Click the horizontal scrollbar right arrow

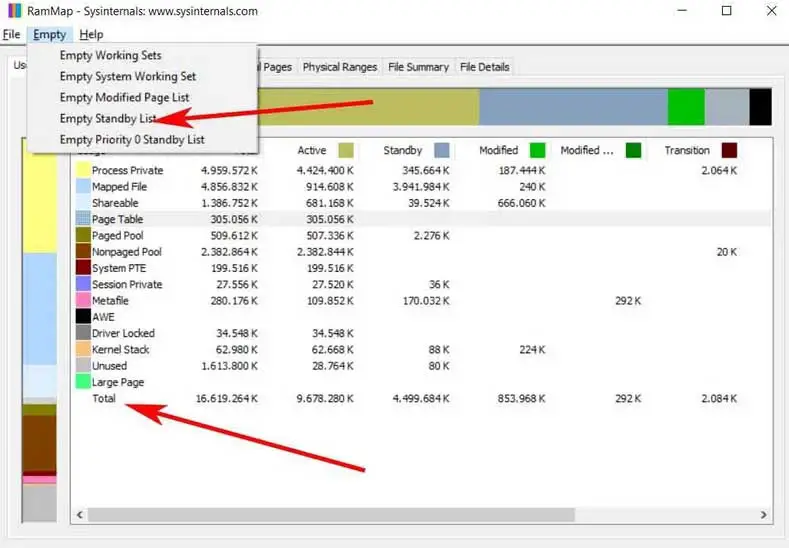[x=763, y=515]
